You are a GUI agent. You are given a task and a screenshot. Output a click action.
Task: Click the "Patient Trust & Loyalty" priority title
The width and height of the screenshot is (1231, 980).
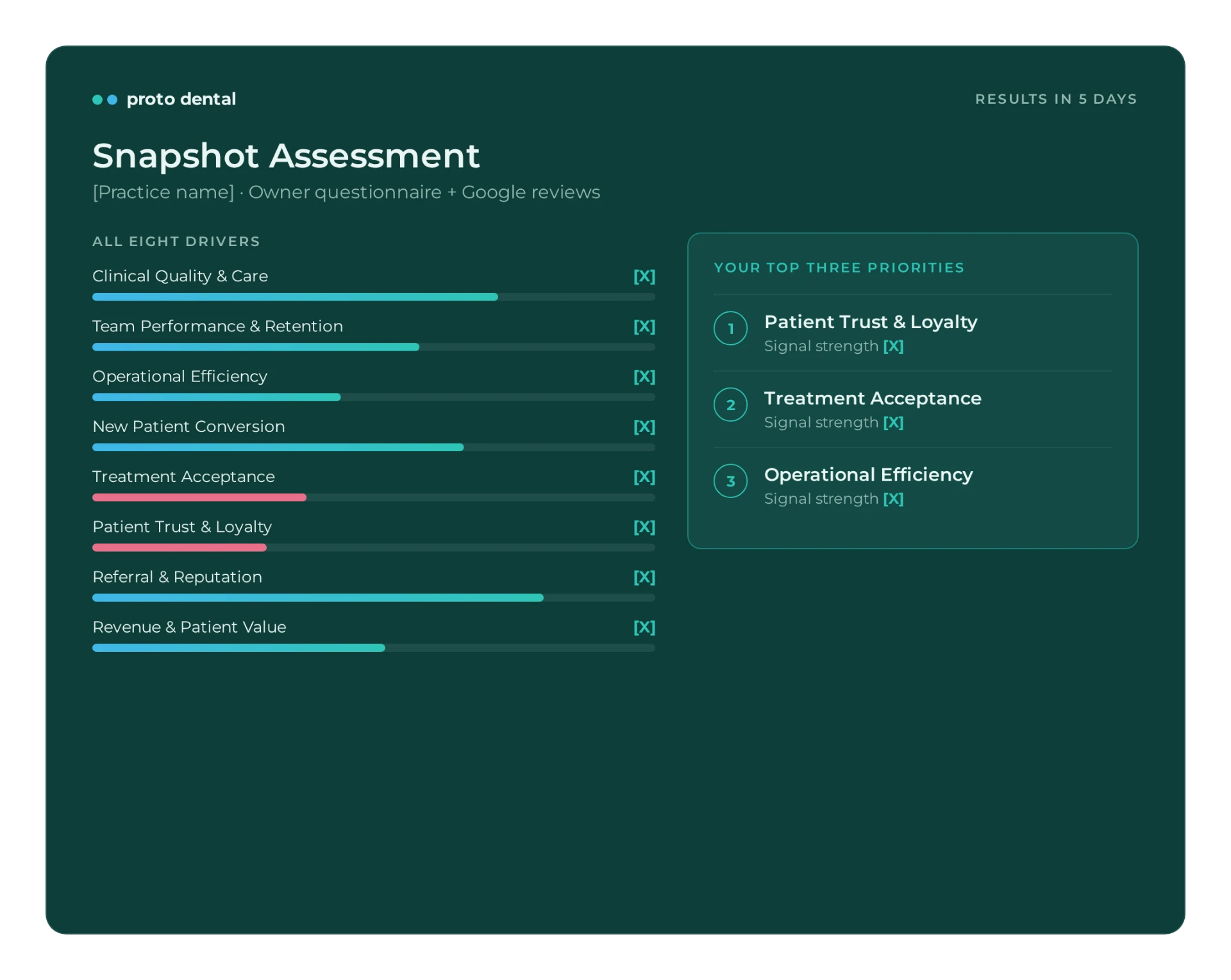point(871,322)
